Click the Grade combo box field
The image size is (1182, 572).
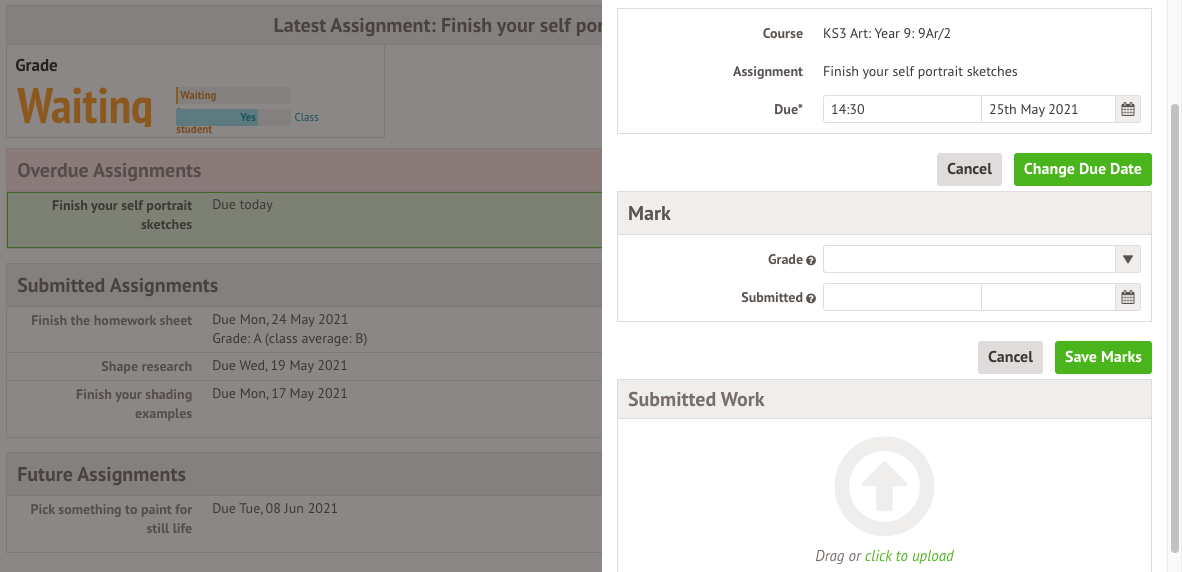pos(981,259)
